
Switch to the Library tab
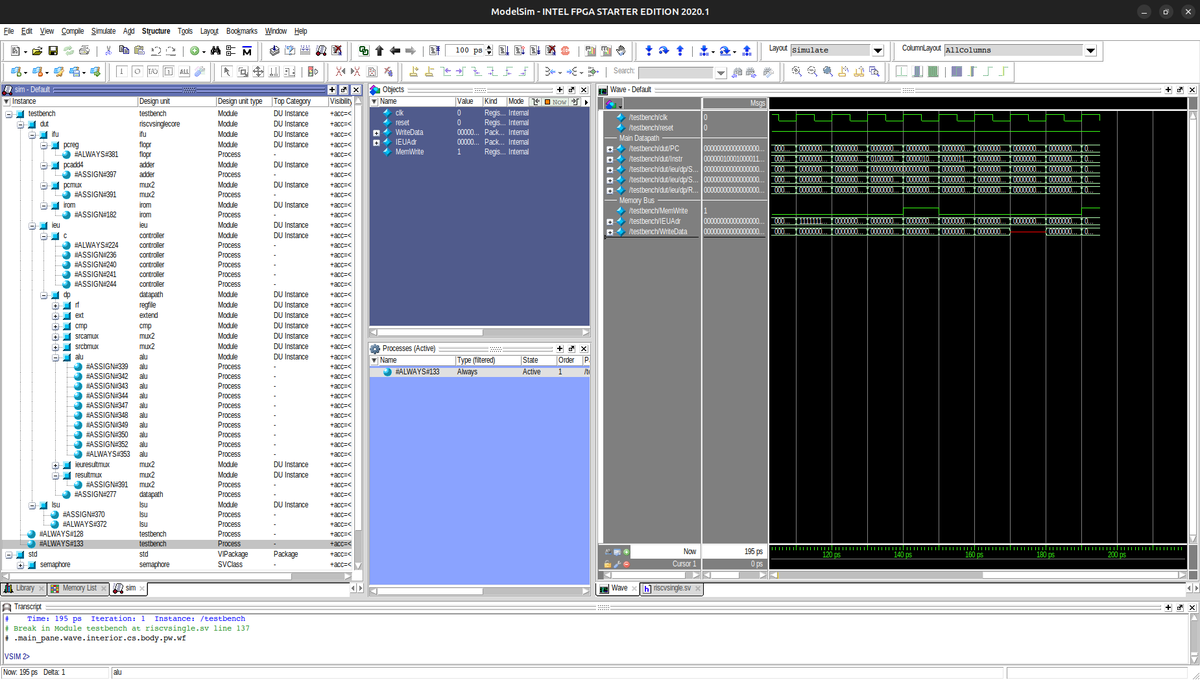point(21,588)
